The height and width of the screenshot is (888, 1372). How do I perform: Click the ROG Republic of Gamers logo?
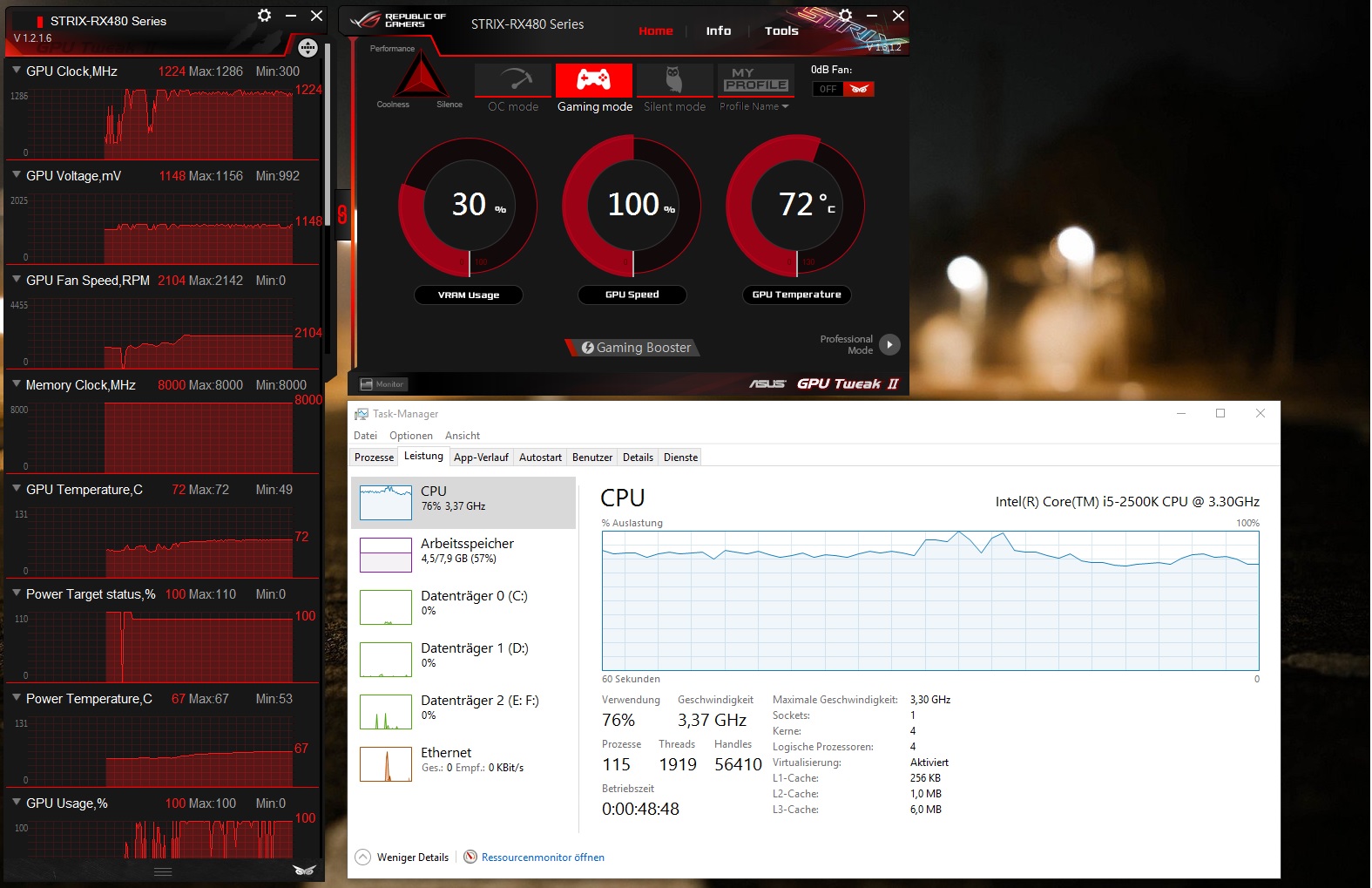[x=398, y=20]
